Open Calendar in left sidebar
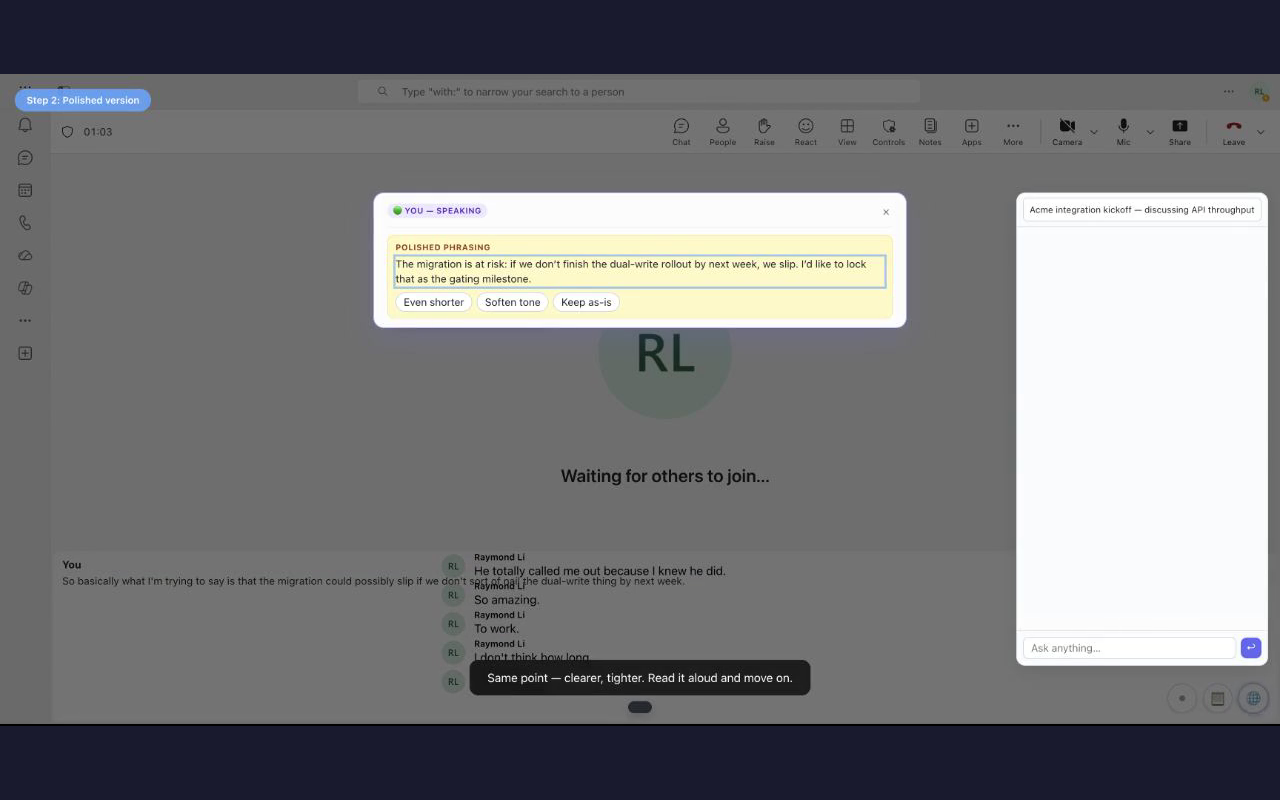The height and width of the screenshot is (800, 1280). (25, 190)
